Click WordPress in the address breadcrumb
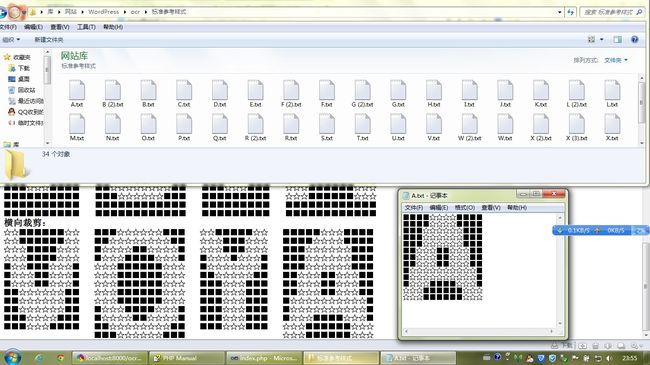 click(x=103, y=12)
